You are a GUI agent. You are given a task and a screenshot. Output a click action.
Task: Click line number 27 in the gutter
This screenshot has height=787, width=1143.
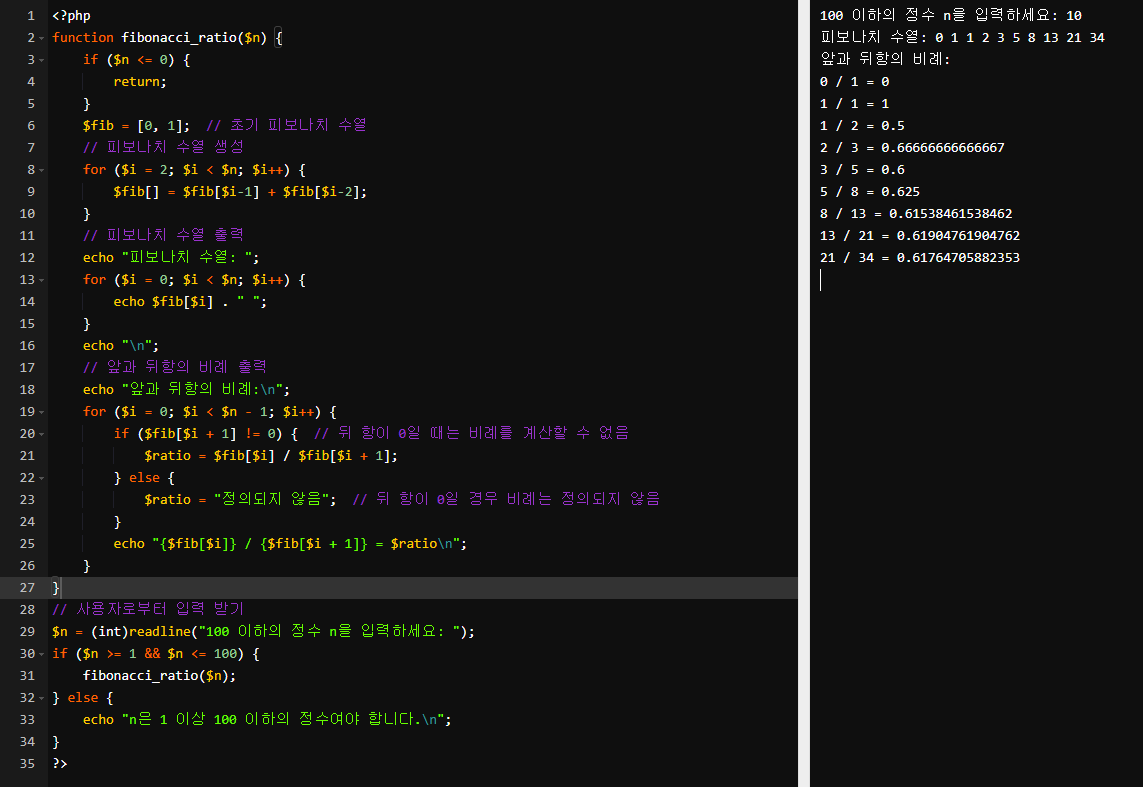pos(27,587)
